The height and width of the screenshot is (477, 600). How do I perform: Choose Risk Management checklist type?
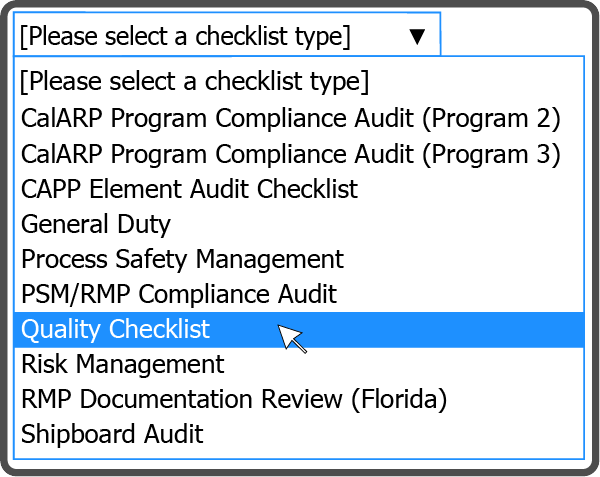click(123, 364)
